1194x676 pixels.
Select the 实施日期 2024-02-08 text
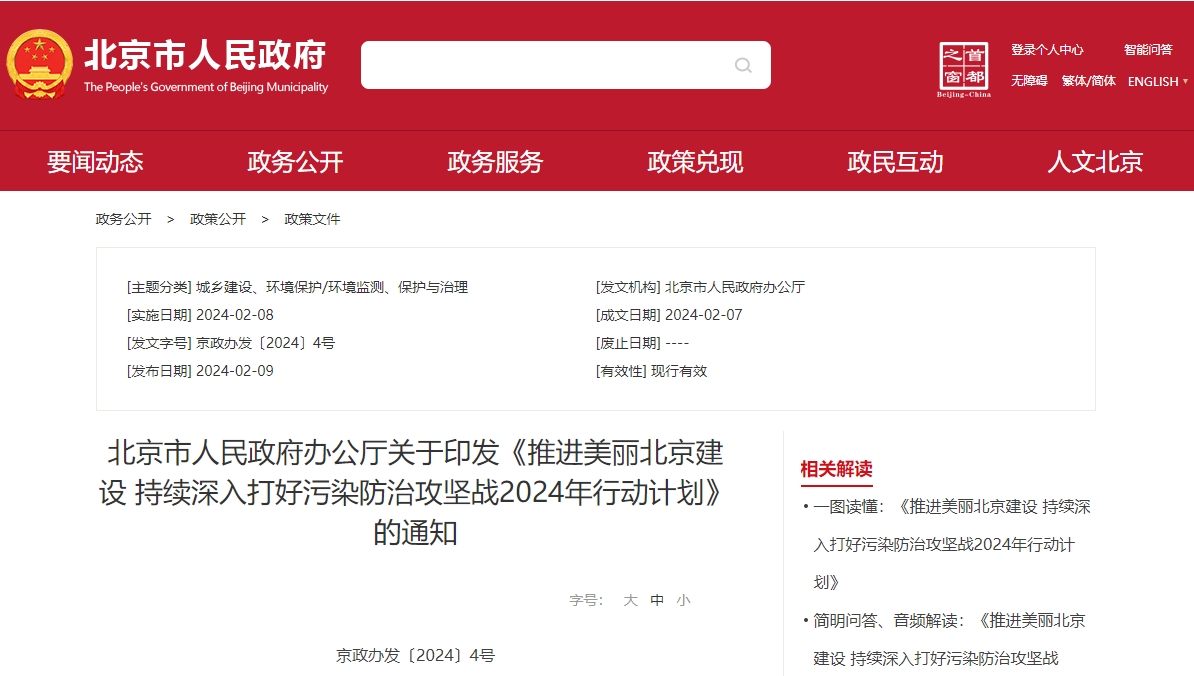[x=200, y=315]
